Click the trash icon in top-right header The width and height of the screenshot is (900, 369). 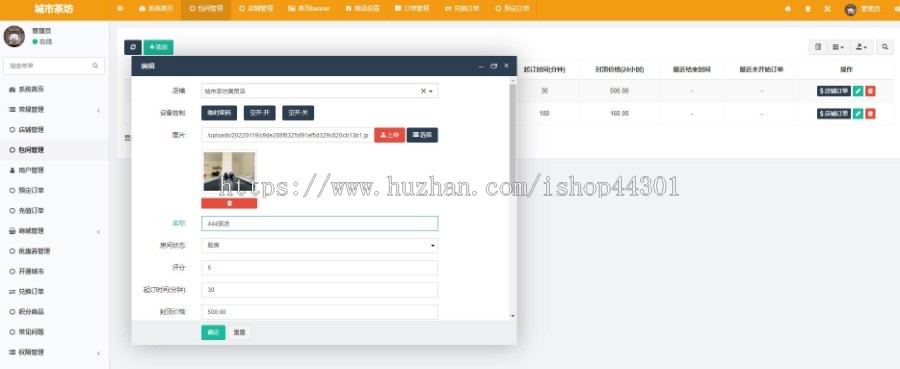point(808,9)
